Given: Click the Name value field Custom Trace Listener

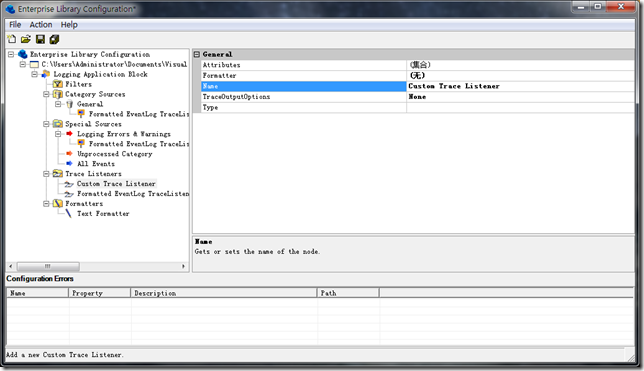Looking at the screenshot, I should point(520,86).
